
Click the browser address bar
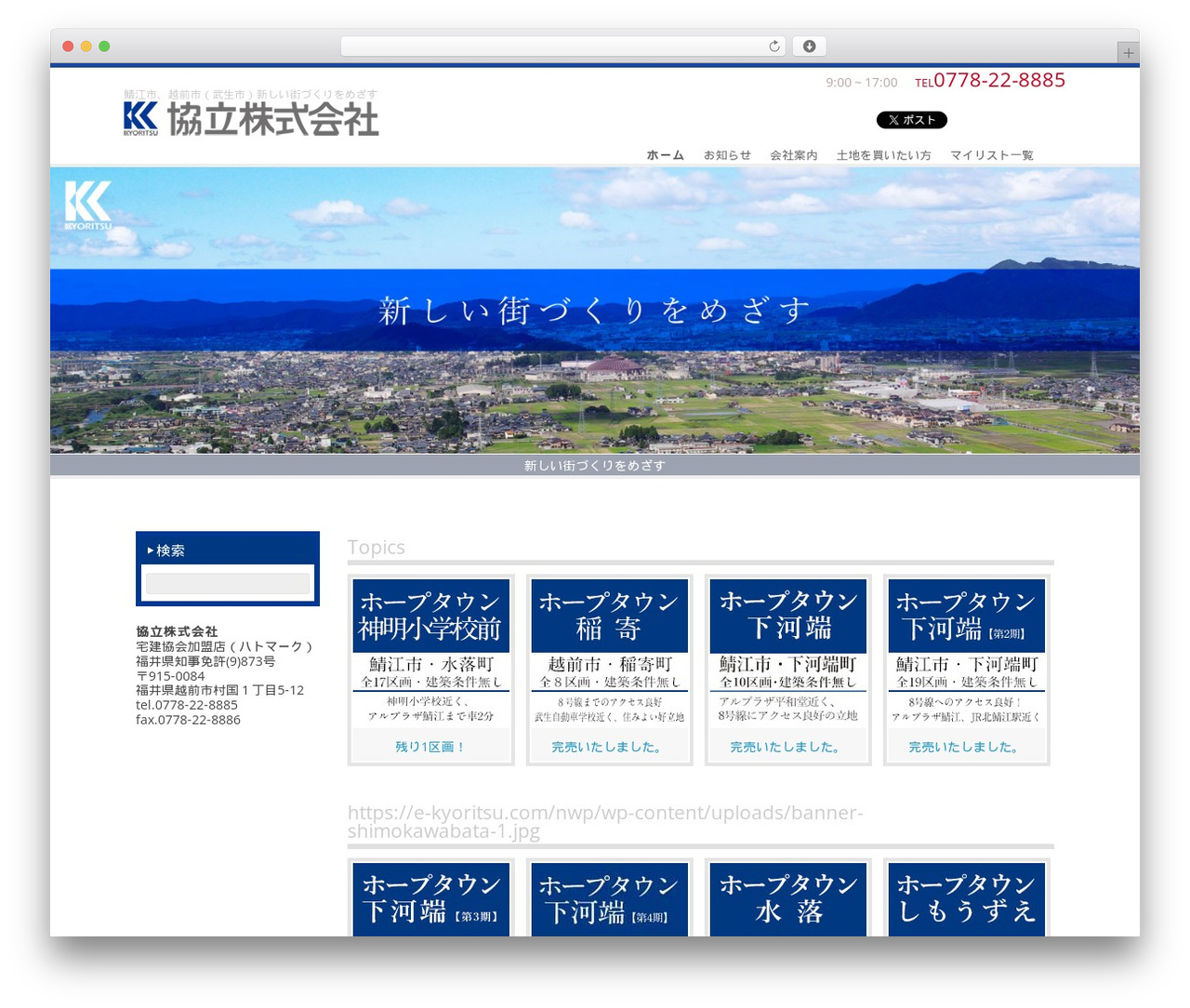coord(562,46)
